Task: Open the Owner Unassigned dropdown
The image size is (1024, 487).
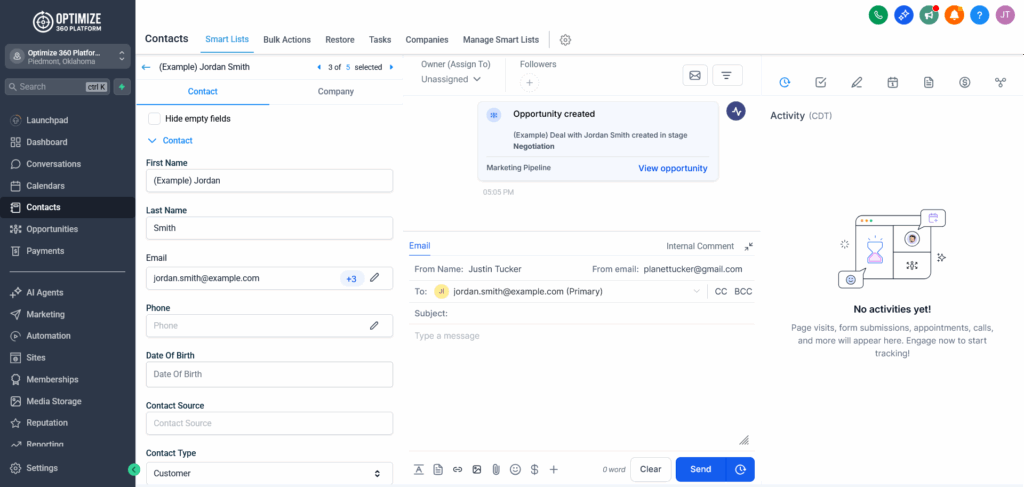Action: pyautogui.click(x=451, y=79)
